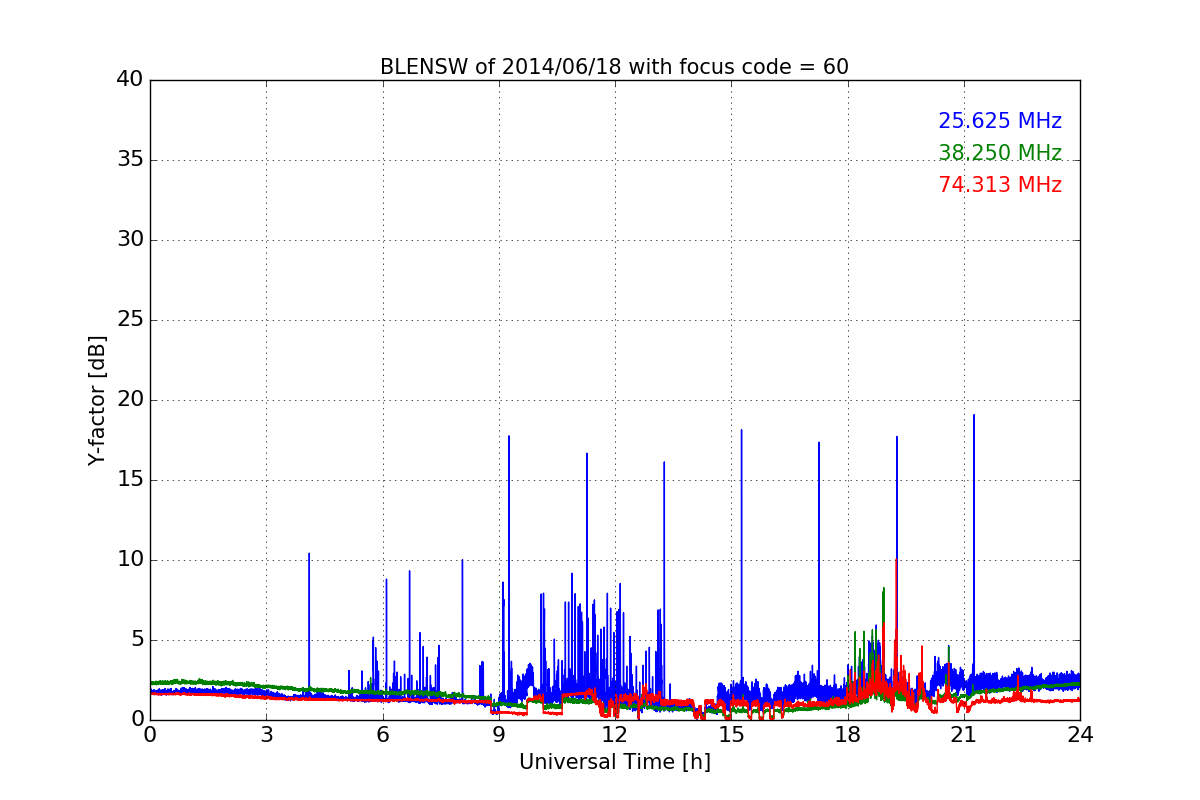Click the x-axis tick label 9

pos(499,735)
